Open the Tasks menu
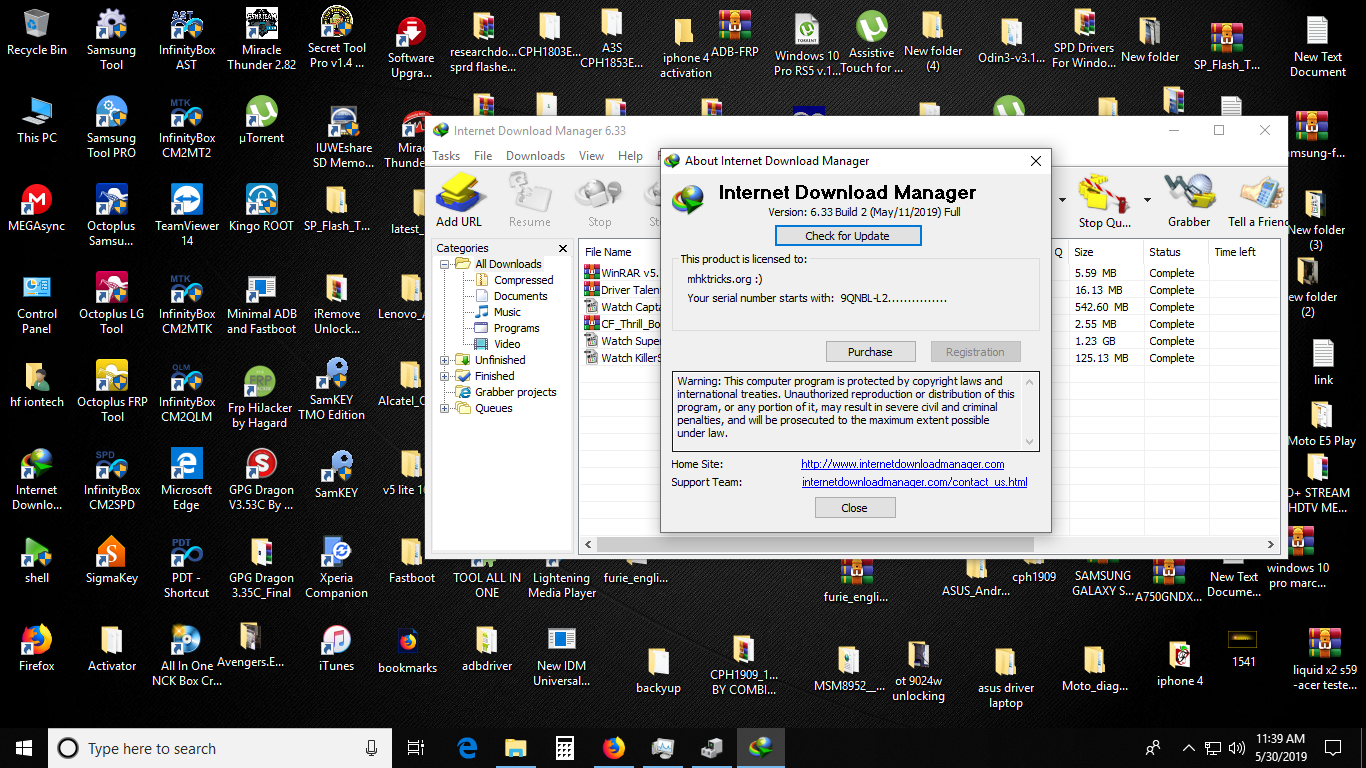The image size is (1366, 768). (x=446, y=156)
